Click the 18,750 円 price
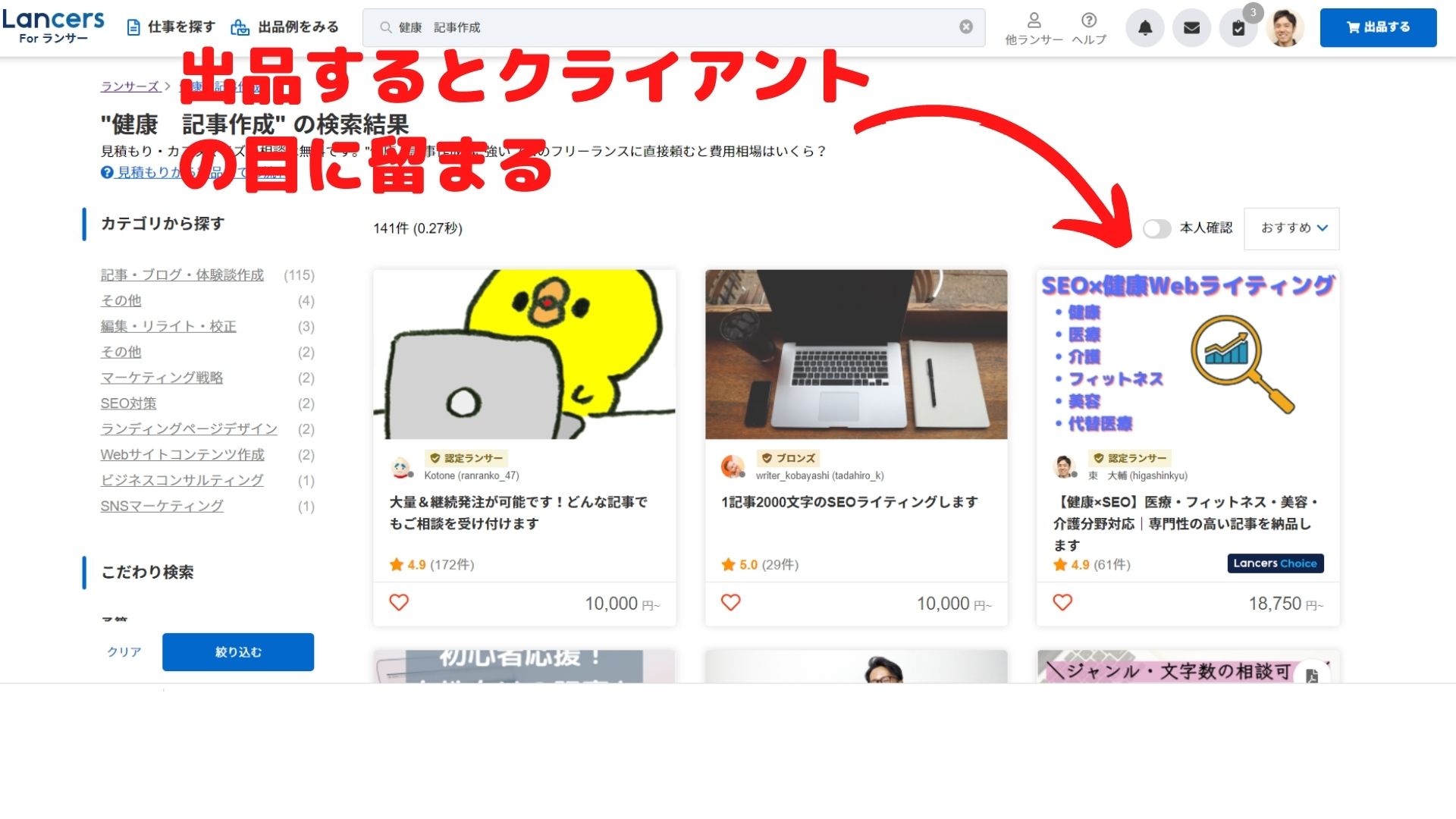Screen dimensions: 1456x819 1285,604
